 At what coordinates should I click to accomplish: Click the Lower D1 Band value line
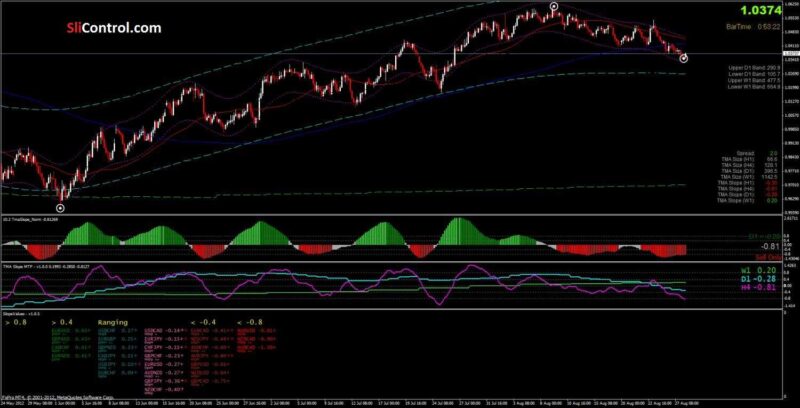click(x=756, y=74)
